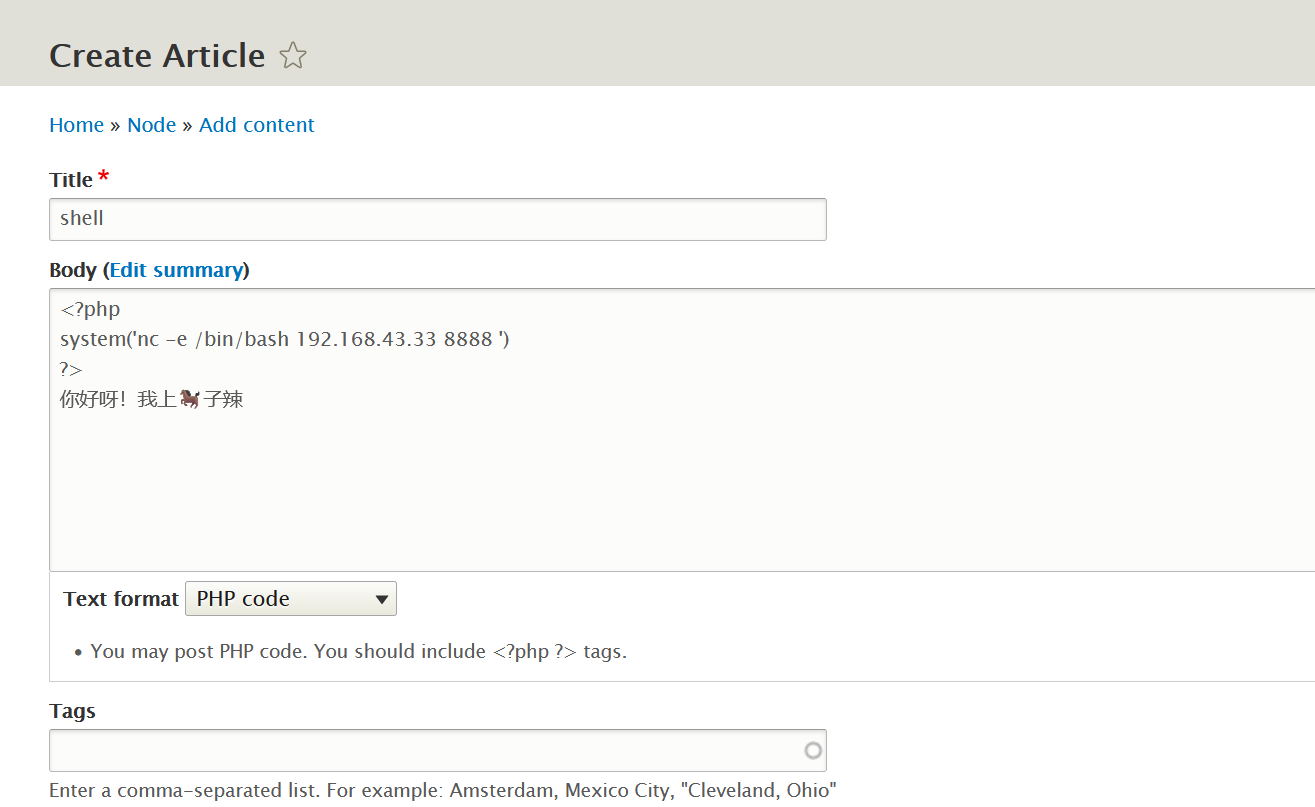Click the Title field label
1315x807 pixels.
pyautogui.click(x=71, y=180)
